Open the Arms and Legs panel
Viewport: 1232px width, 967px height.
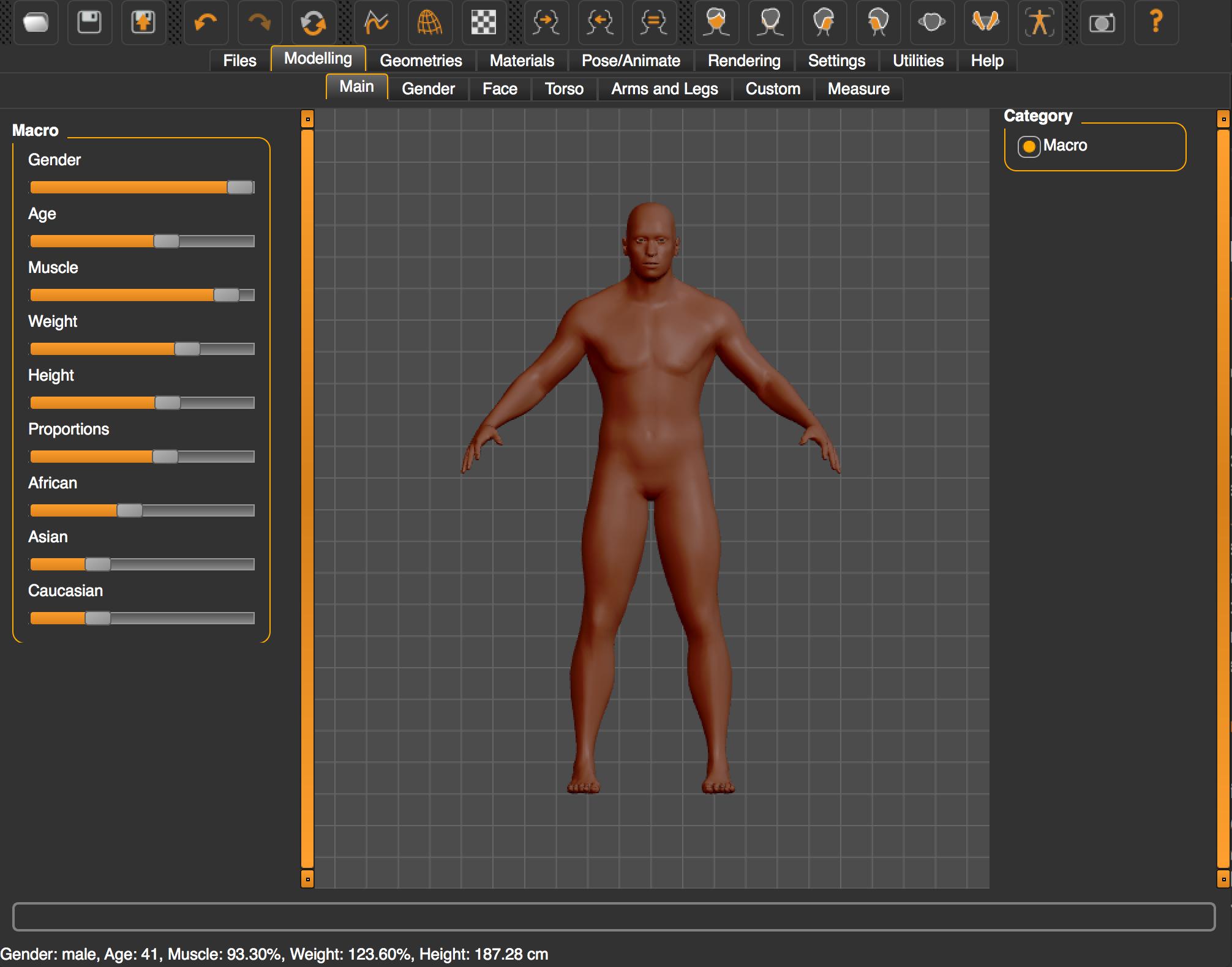click(664, 89)
